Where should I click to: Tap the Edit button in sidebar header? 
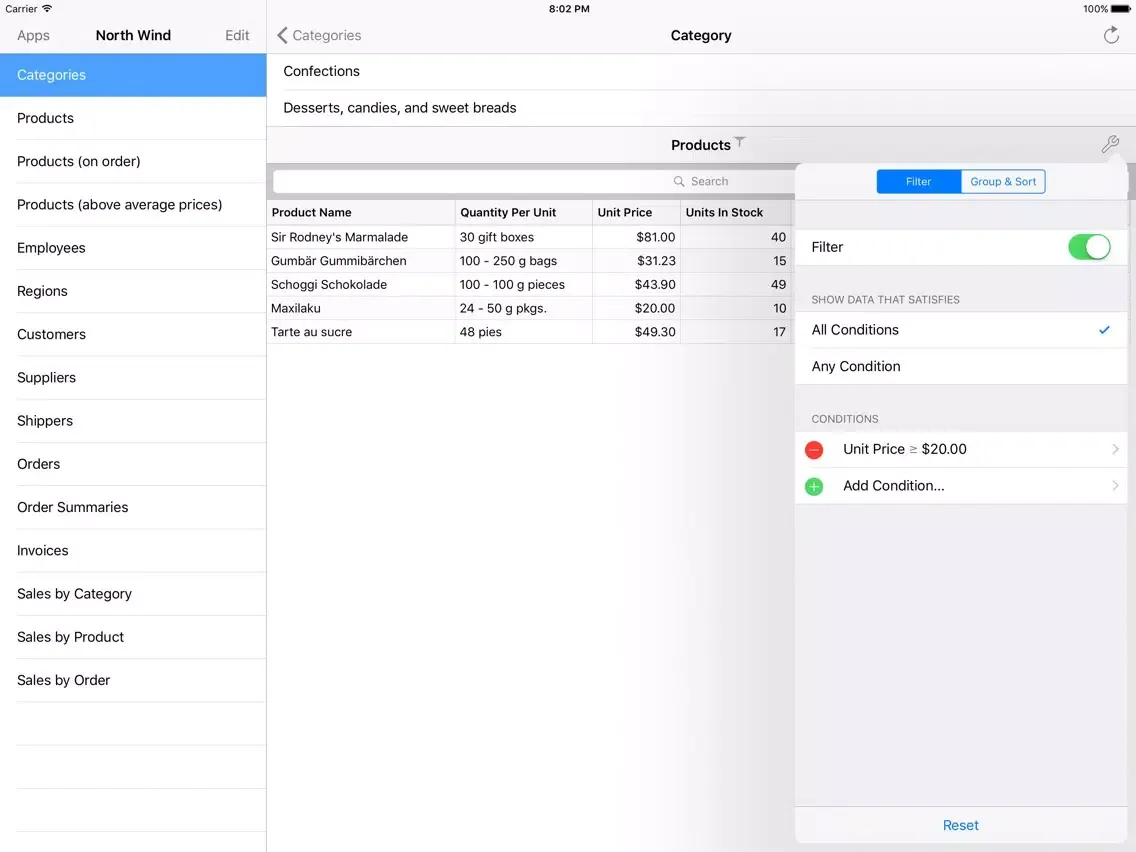click(x=237, y=35)
